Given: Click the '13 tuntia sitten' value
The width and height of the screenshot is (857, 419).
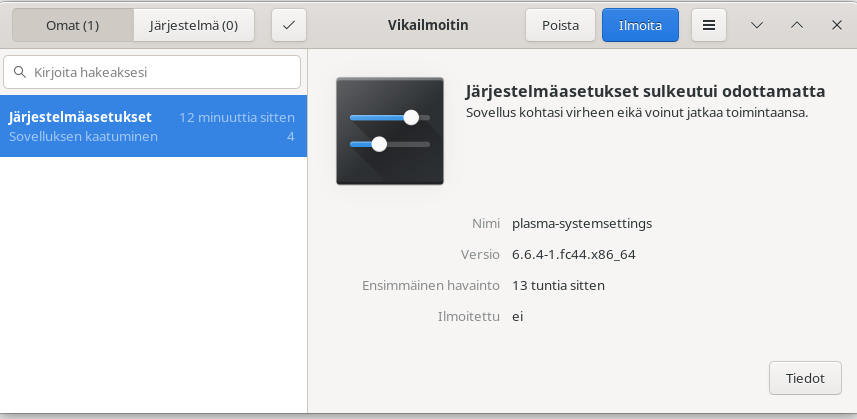Looking at the screenshot, I should [559, 286].
